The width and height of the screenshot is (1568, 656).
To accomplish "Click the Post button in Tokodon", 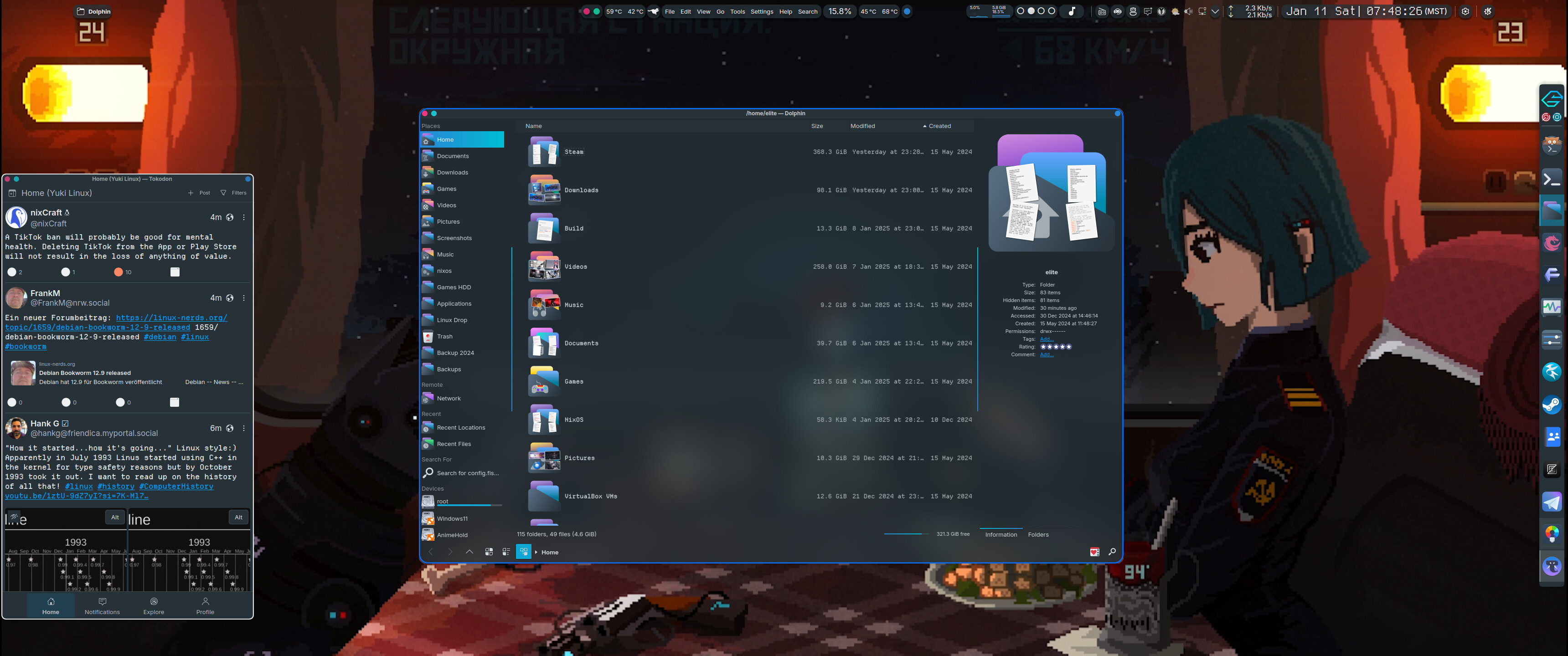I will (x=199, y=193).
